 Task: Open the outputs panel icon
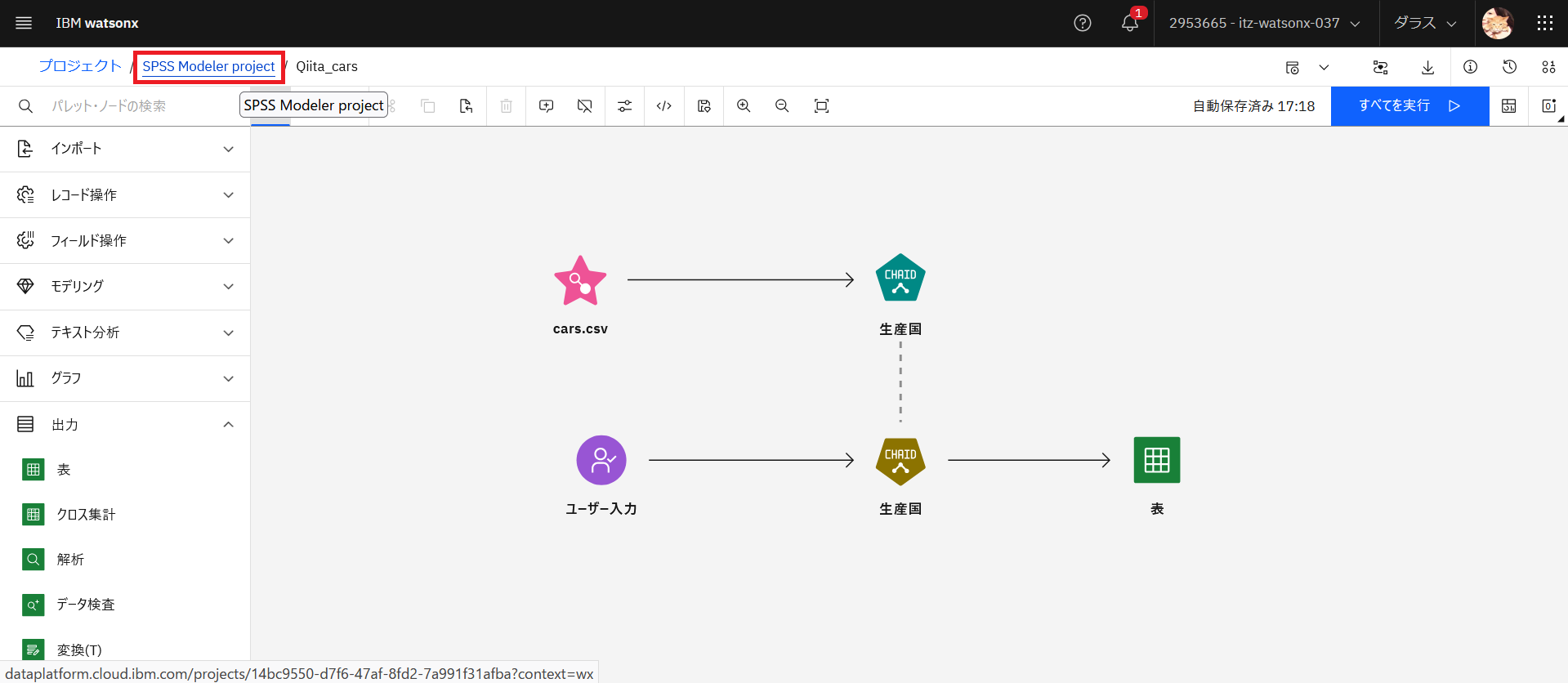pyautogui.click(x=1508, y=106)
